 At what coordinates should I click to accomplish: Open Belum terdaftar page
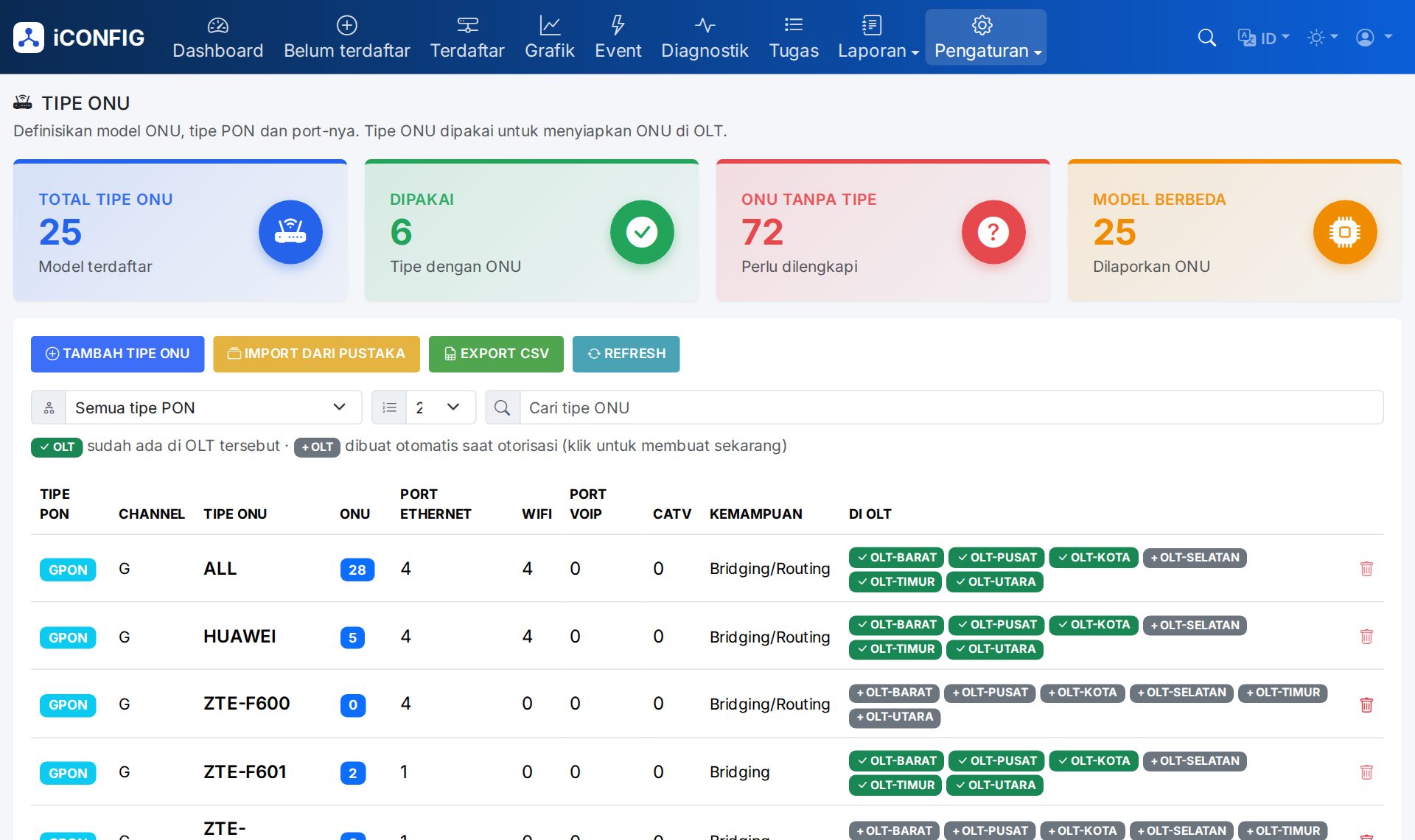[346, 38]
